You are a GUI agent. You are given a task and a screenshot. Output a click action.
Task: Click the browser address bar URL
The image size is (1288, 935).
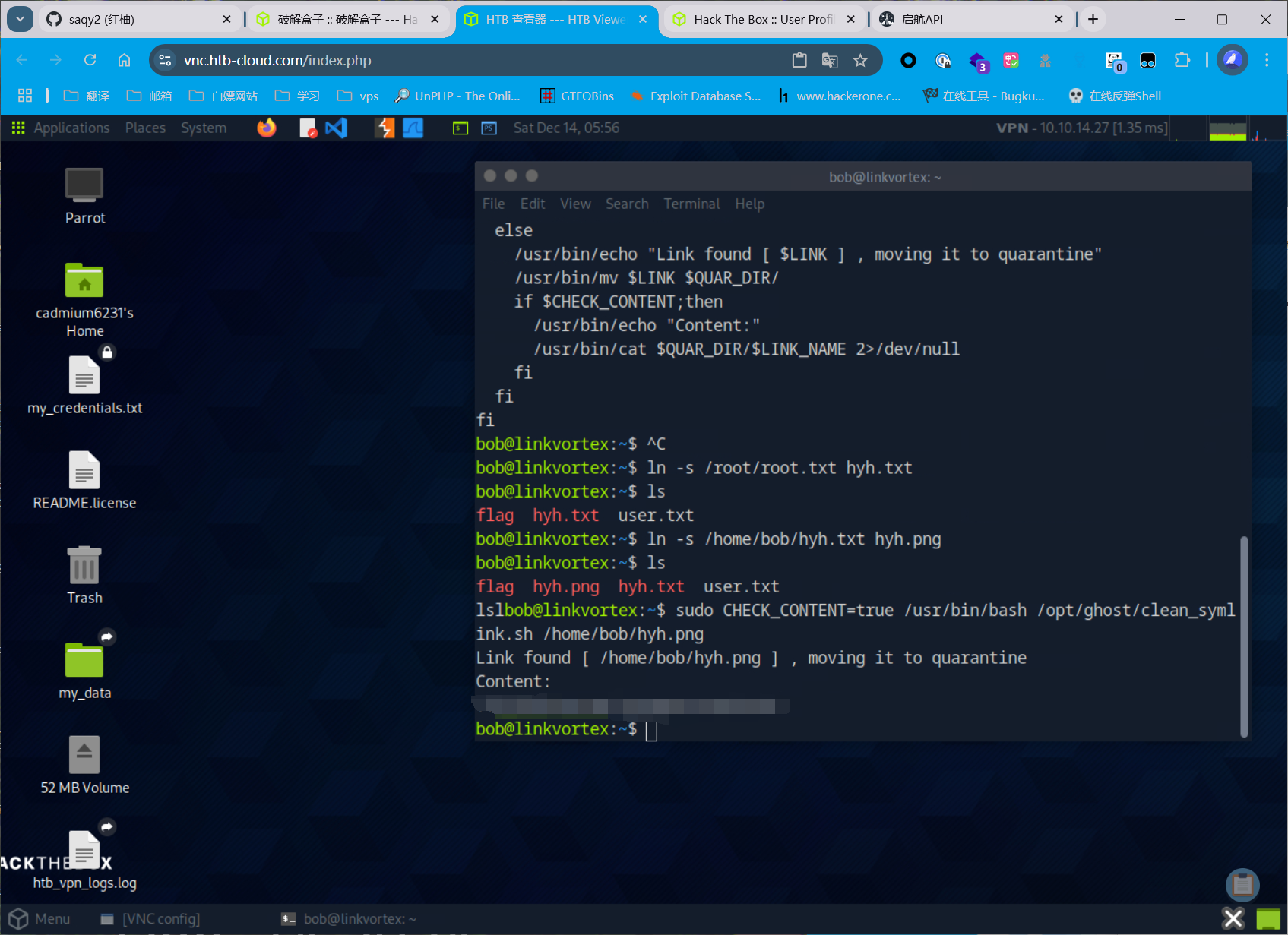click(x=277, y=61)
